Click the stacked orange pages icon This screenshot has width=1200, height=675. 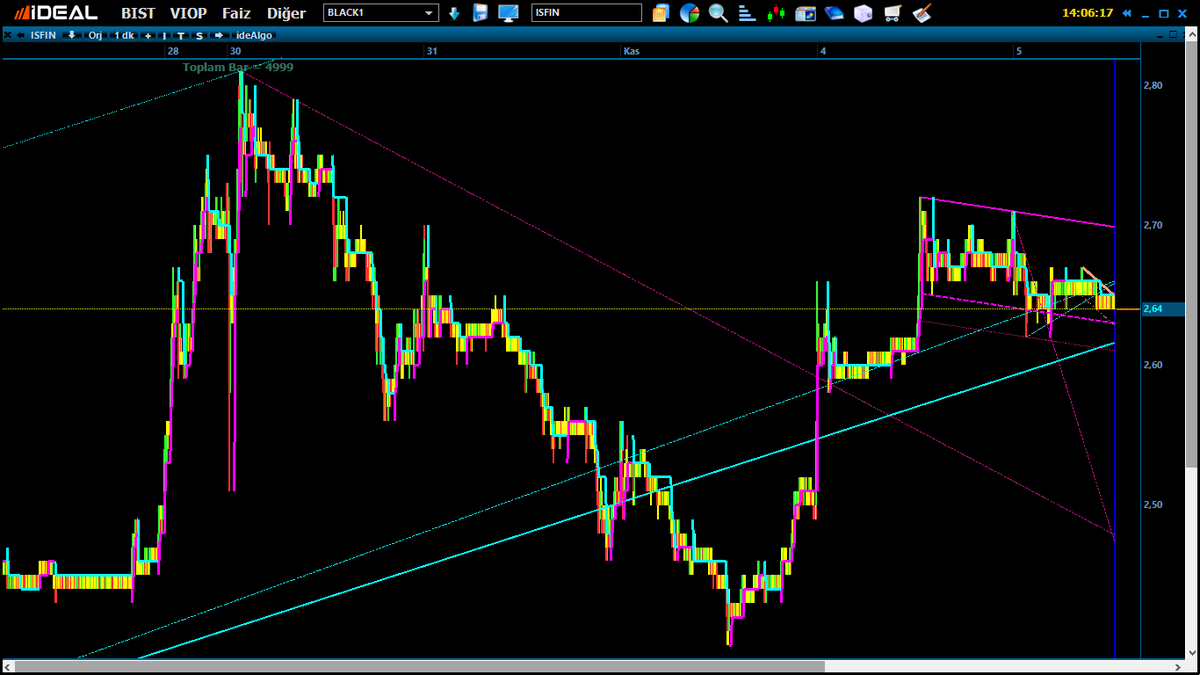click(661, 13)
